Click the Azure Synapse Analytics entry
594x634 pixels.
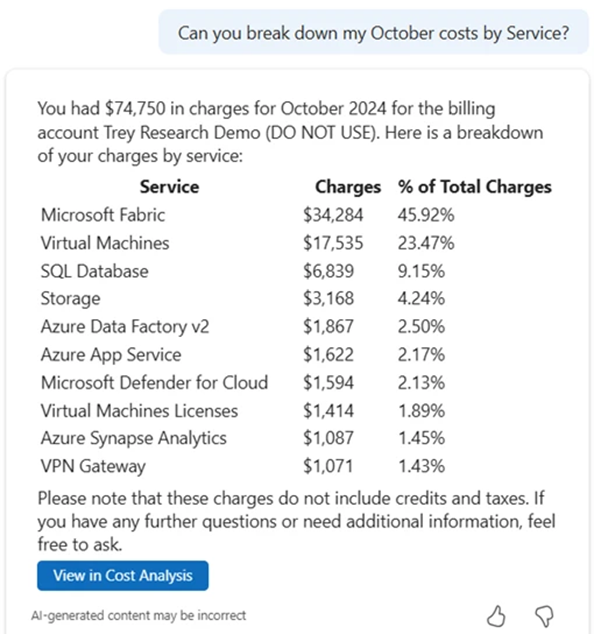point(133,438)
